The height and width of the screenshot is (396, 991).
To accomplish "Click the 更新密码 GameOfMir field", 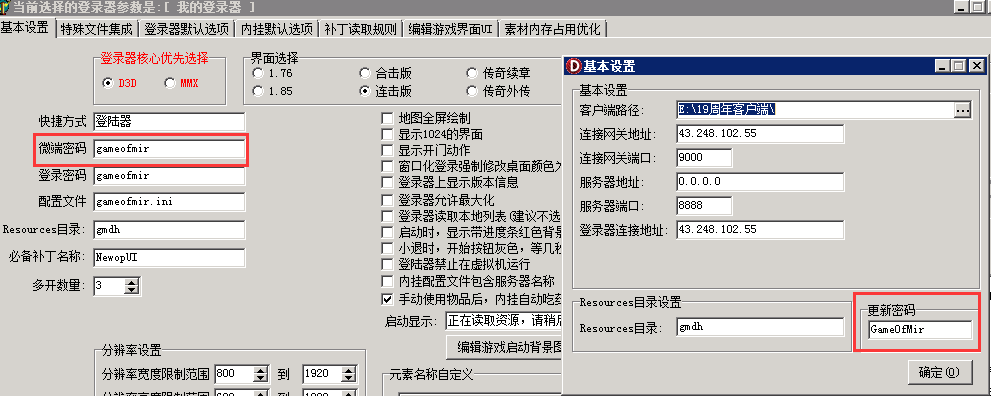I will click(920, 330).
